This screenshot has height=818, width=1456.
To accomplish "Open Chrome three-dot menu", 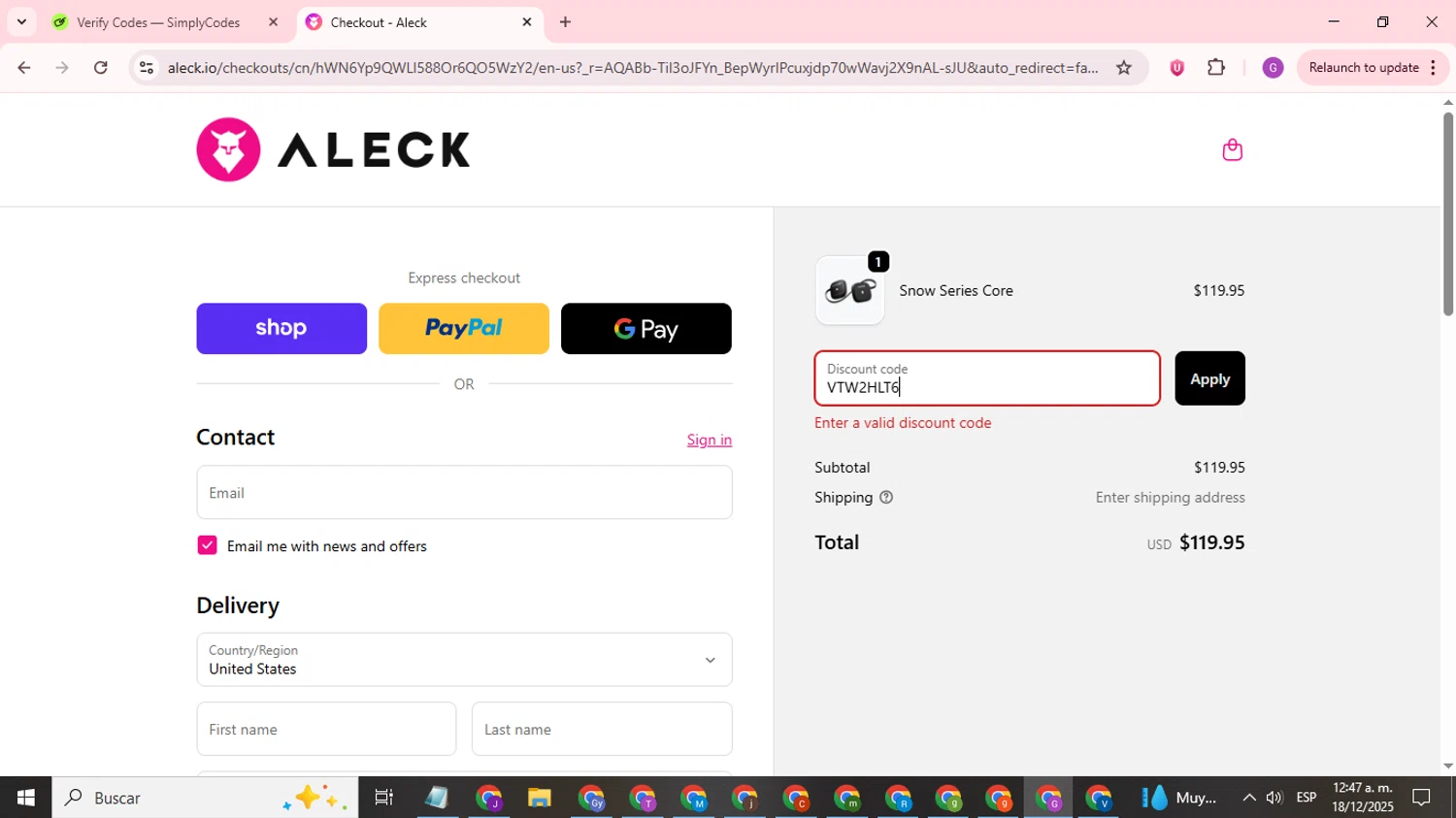I will (x=1434, y=68).
